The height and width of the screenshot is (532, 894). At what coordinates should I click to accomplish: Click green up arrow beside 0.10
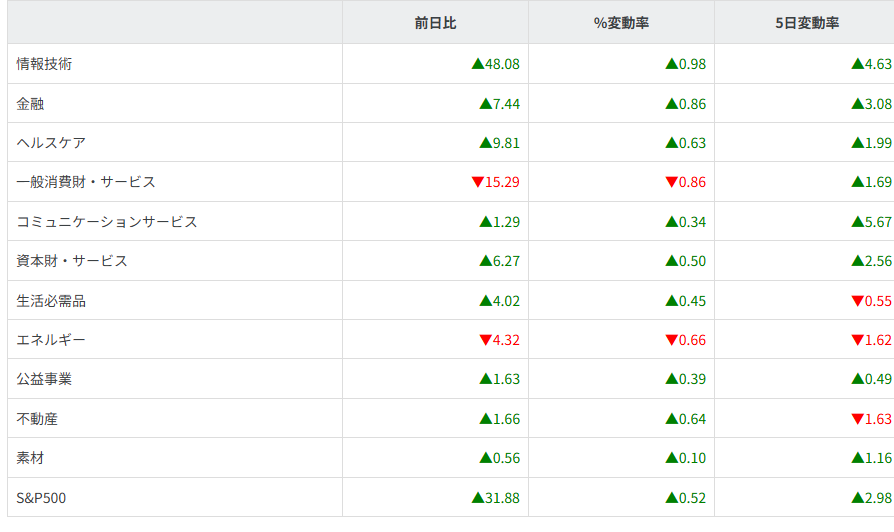tap(671, 458)
